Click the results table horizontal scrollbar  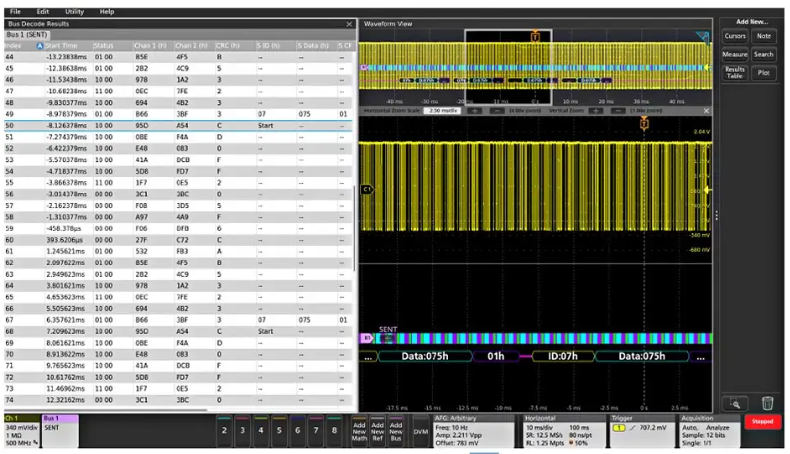point(106,410)
